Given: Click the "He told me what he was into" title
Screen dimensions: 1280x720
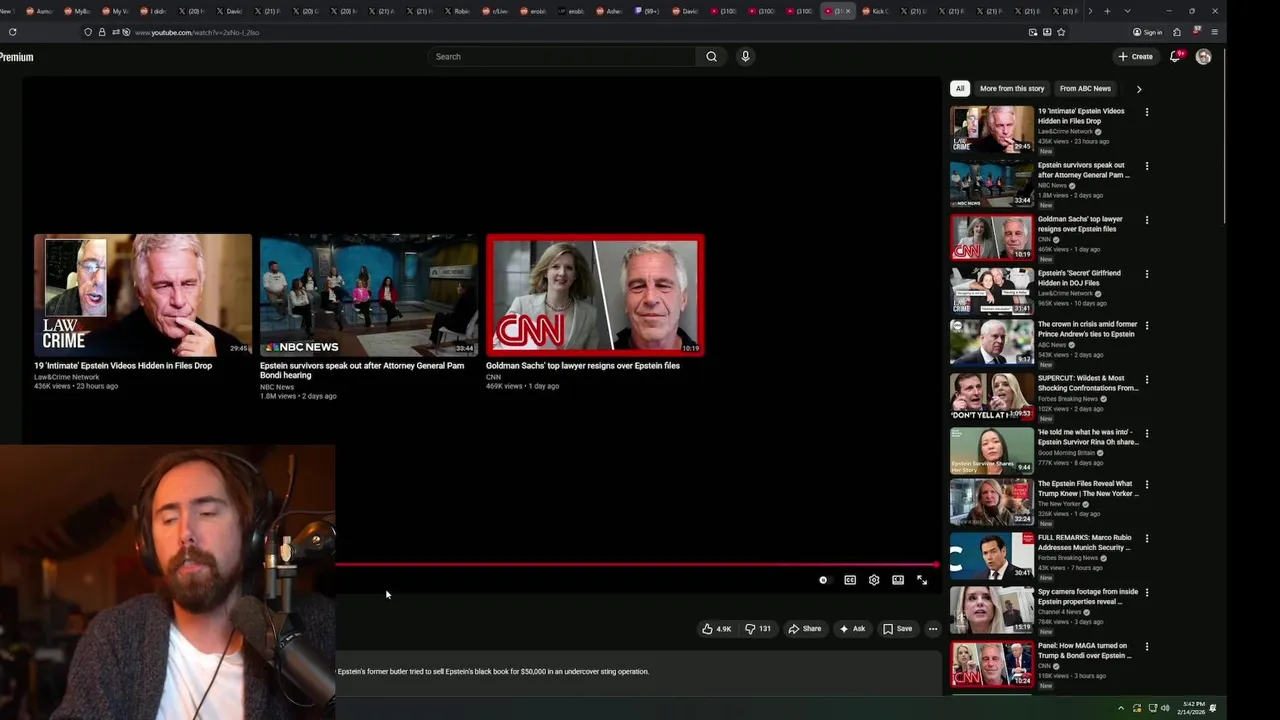Looking at the screenshot, I should pos(1088,437).
